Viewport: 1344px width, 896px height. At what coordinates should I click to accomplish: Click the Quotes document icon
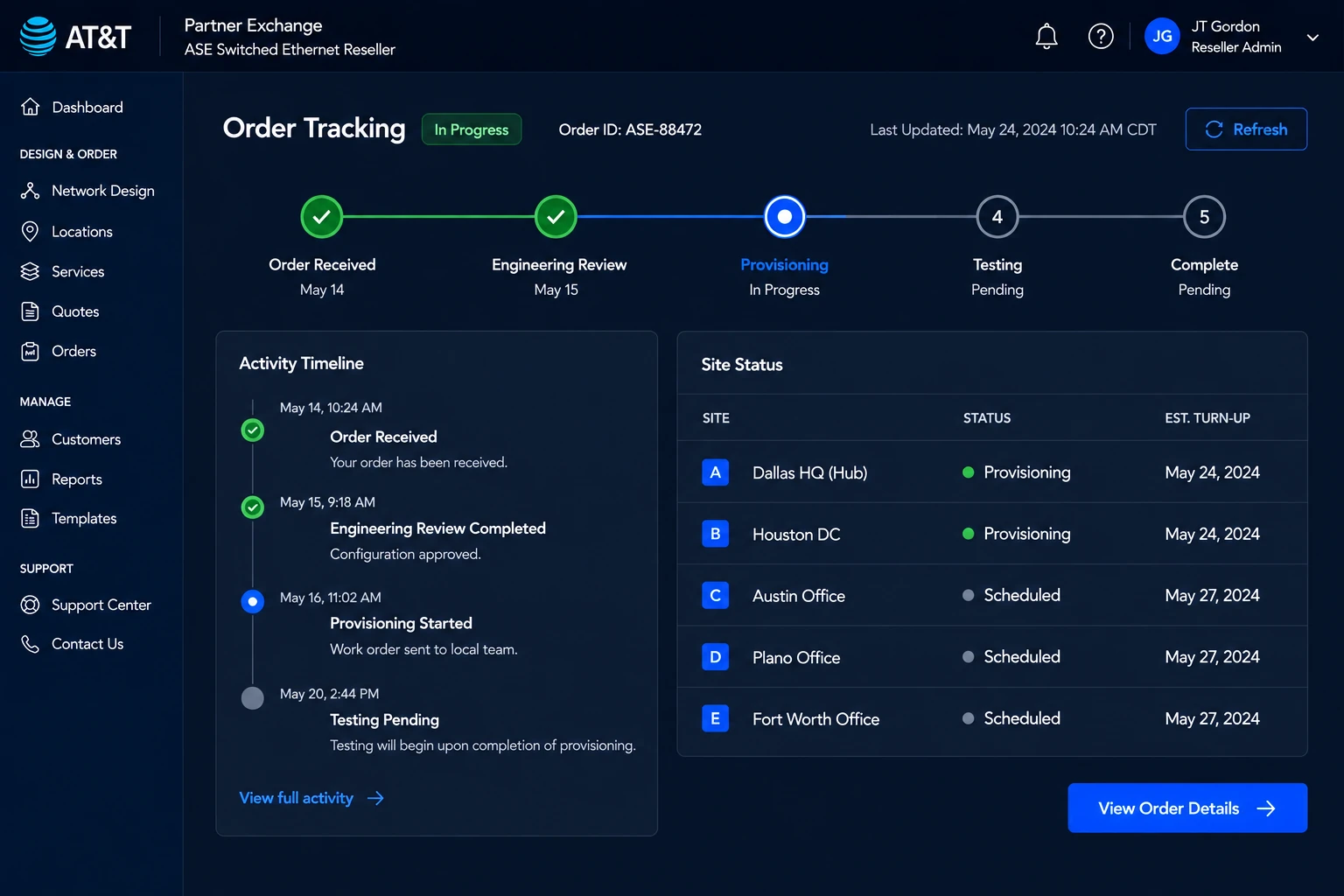[31, 311]
